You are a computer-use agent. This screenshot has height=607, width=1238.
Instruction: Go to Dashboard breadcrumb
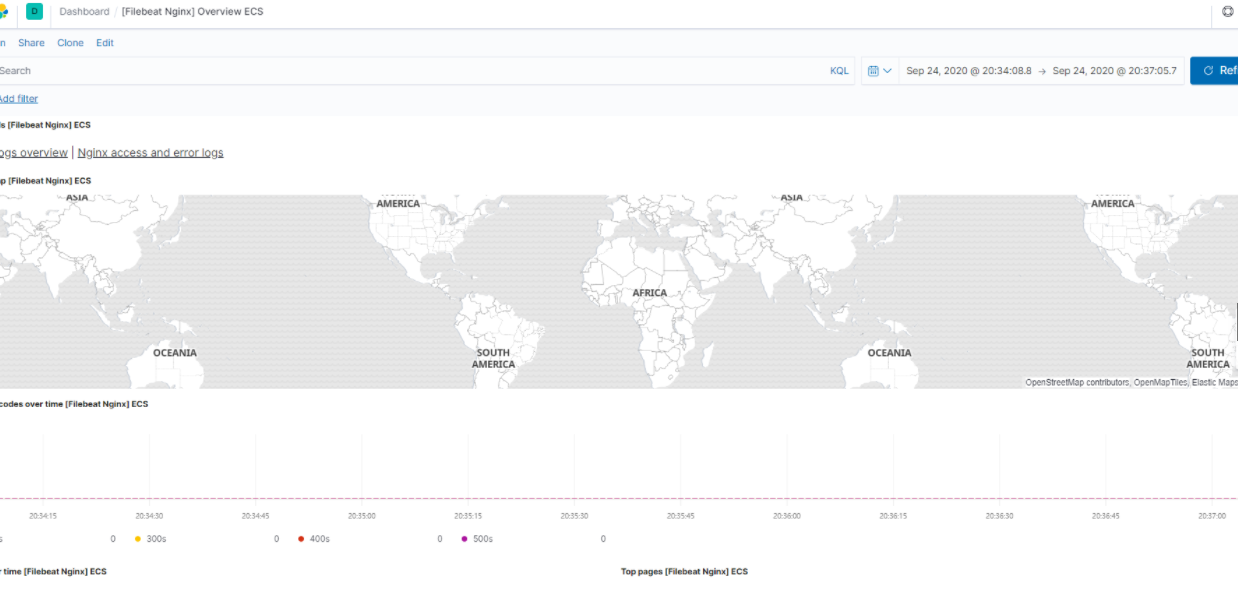point(84,12)
